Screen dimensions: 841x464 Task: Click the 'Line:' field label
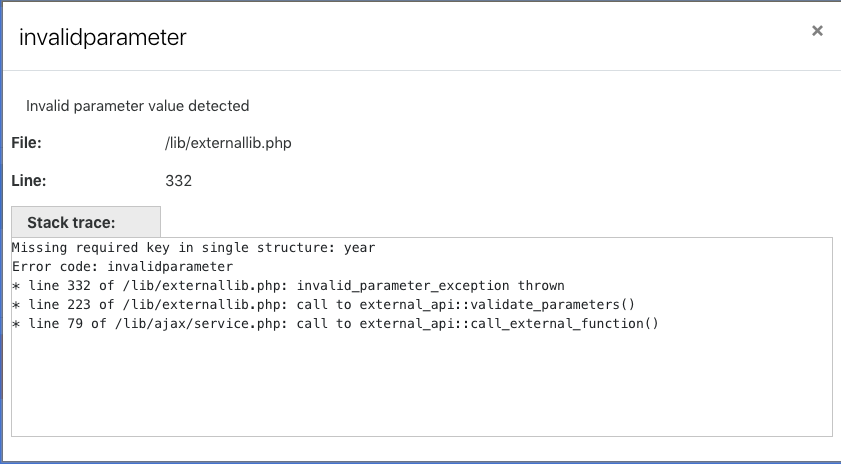(x=28, y=181)
